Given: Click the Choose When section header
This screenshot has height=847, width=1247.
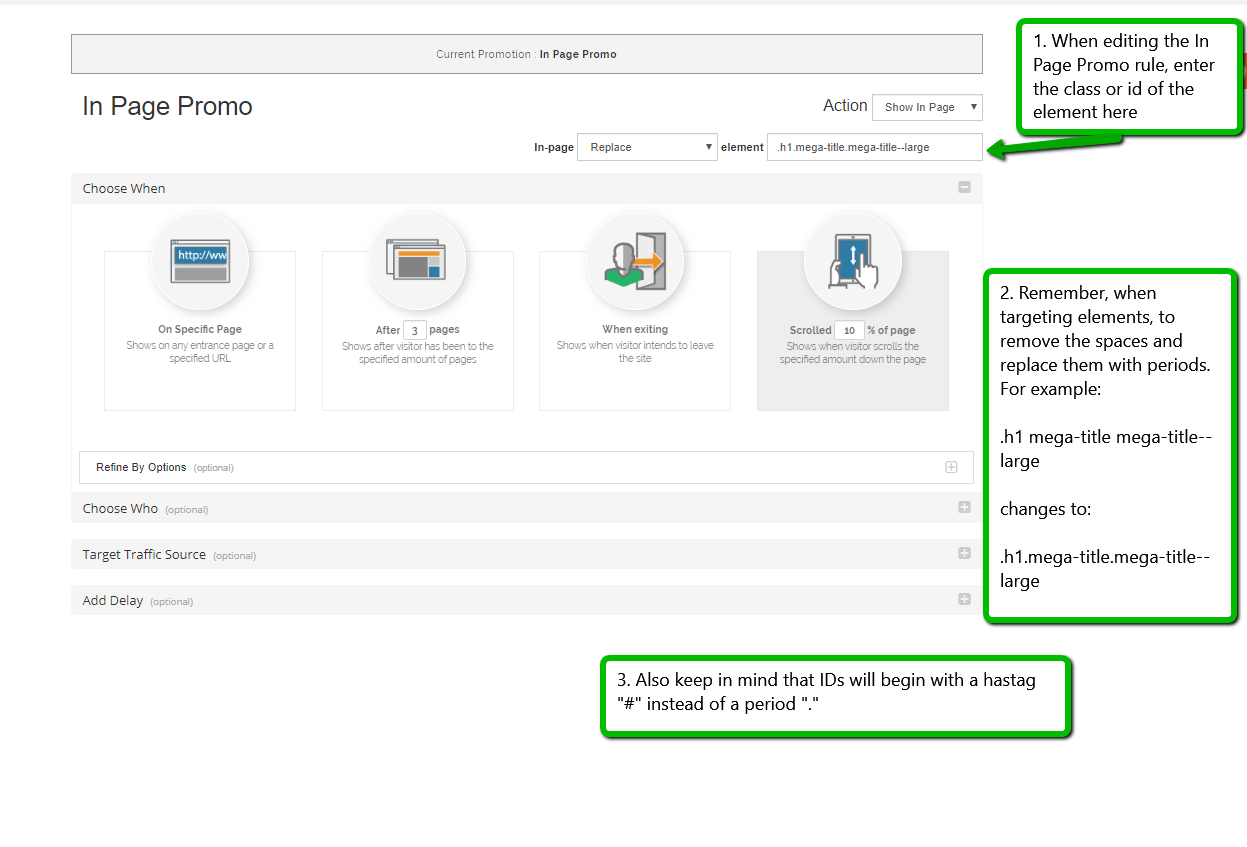Looking at the screenshot, I should click(124, 188).
